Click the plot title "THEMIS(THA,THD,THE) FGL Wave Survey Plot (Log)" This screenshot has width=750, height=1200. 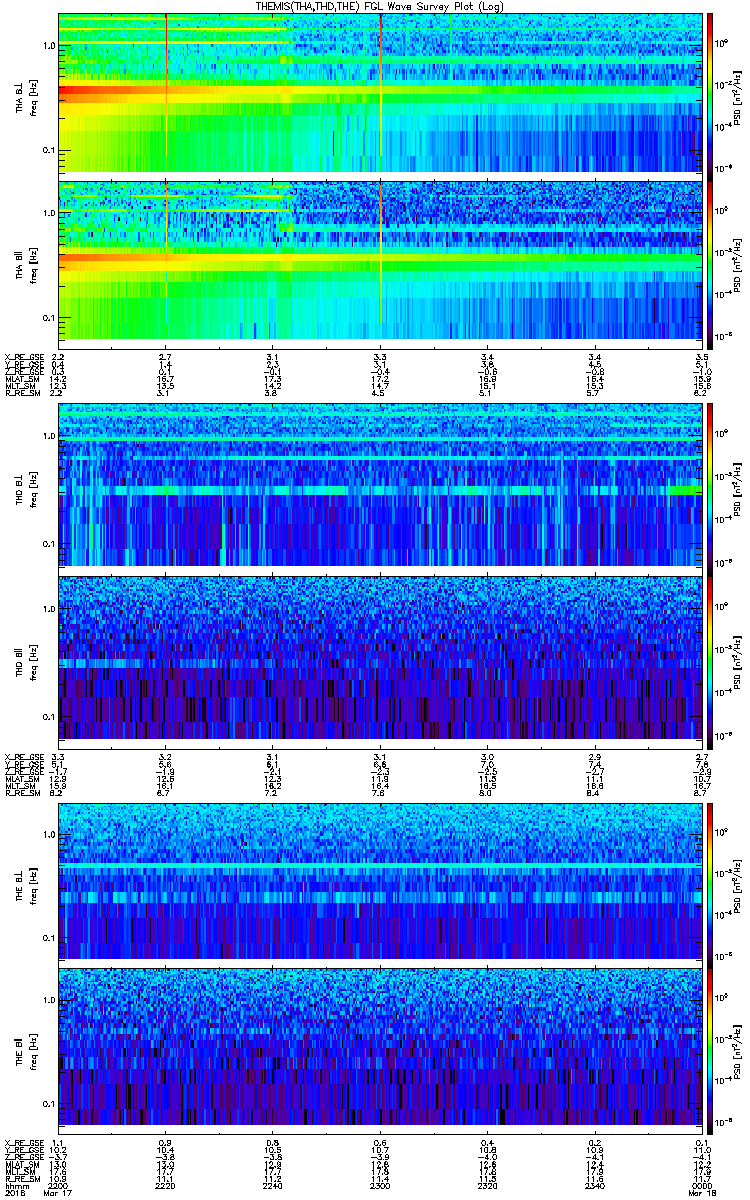381,6
